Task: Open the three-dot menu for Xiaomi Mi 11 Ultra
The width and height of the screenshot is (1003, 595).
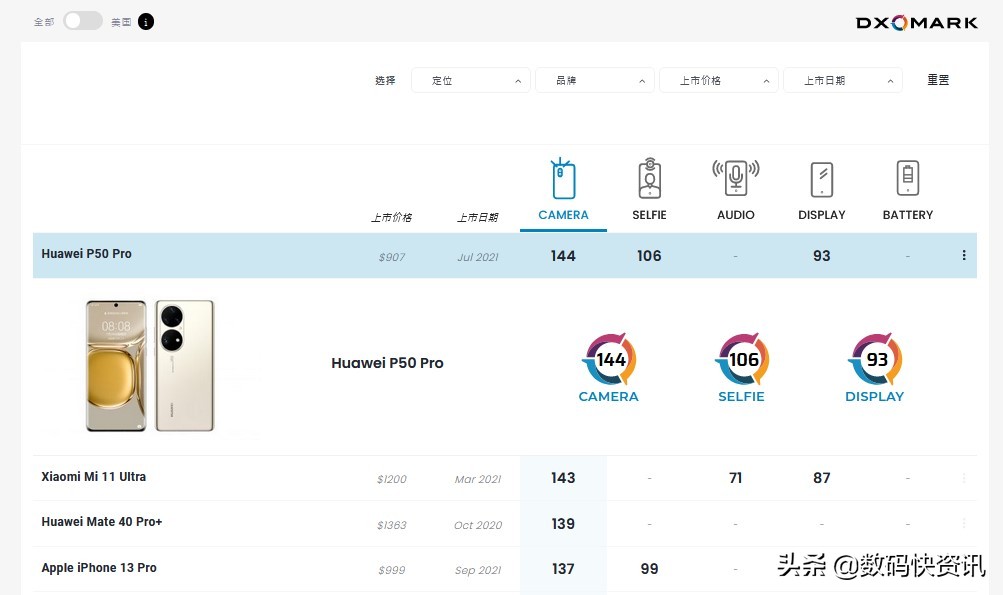Action: [963, 478]
